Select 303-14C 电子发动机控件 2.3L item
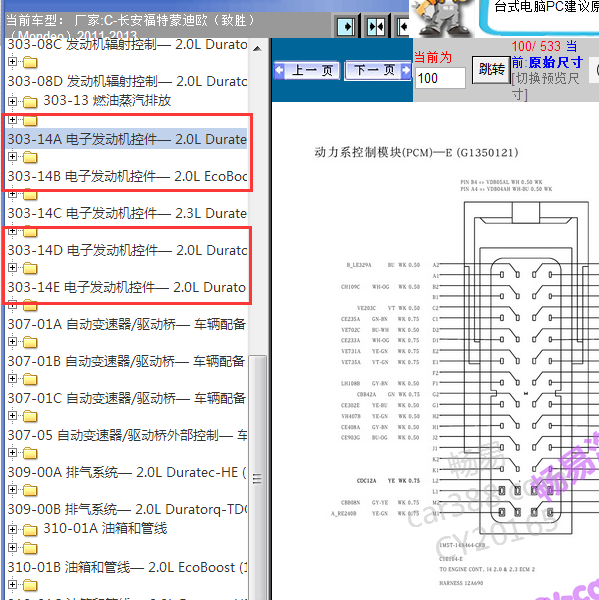 pyautogui.click(x=127, y=213)
